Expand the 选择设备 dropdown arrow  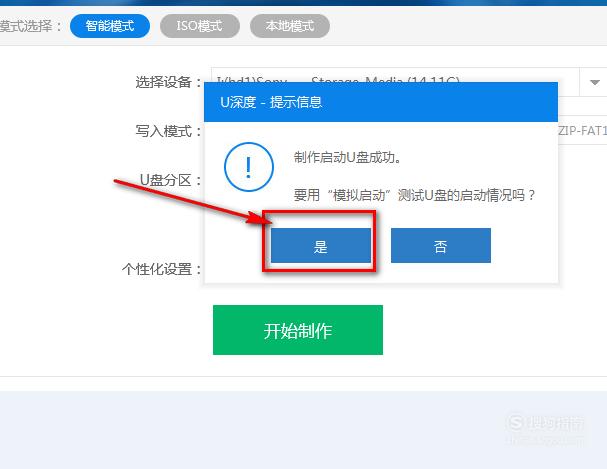594,82
